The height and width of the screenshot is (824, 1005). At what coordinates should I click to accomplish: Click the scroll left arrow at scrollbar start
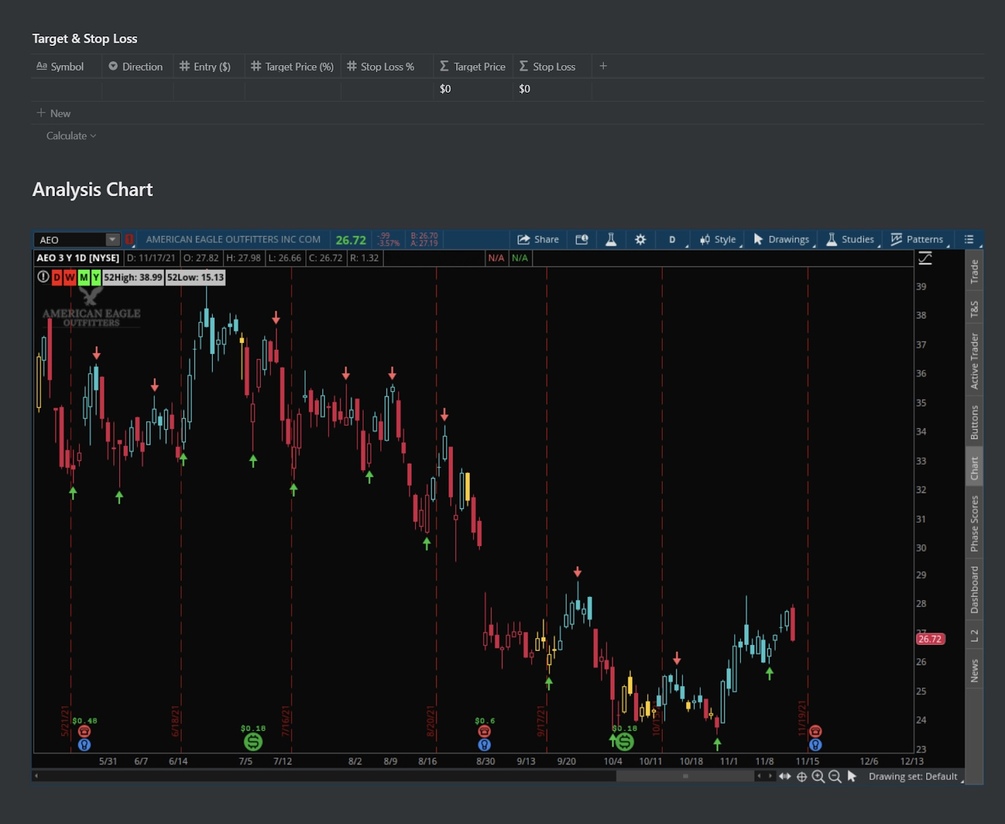click(37, 776)
